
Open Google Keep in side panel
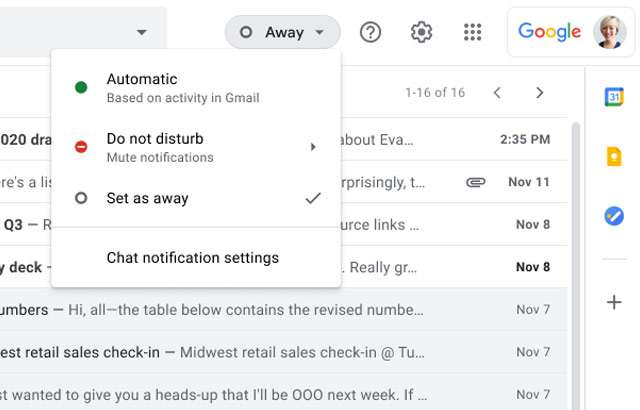pos(614,156)
